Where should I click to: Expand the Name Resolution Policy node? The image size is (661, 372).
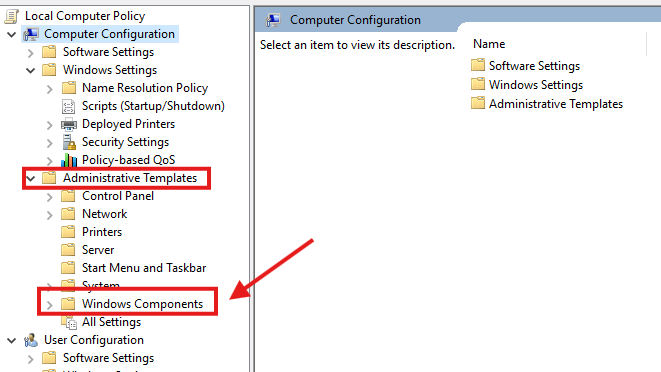(50, 89)
